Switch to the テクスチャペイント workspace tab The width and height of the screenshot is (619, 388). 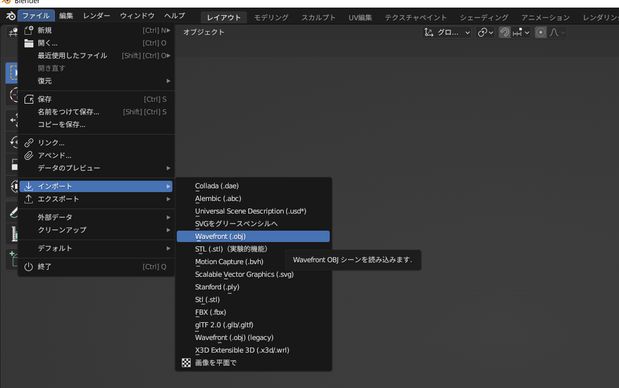point(415,18)
